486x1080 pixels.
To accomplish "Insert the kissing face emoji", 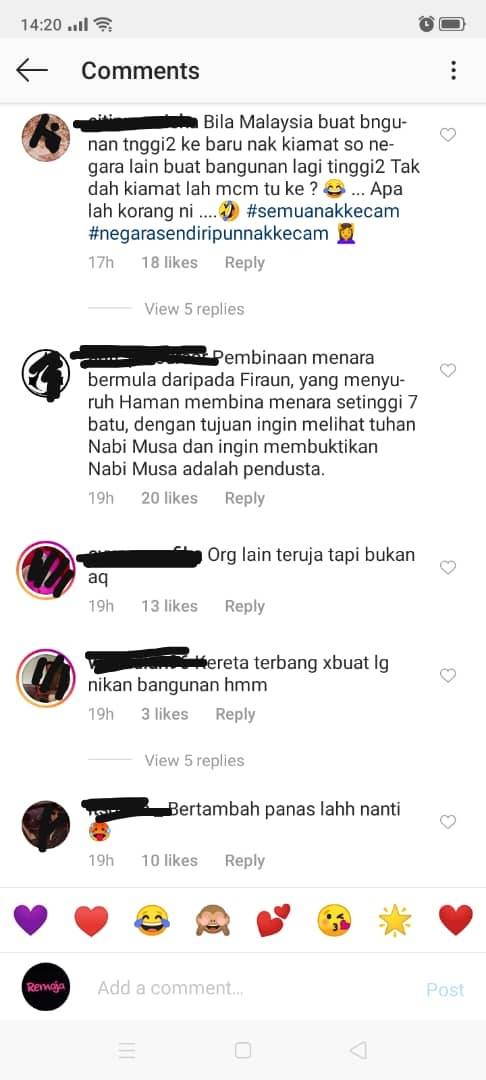I will [x=335, y=920].
